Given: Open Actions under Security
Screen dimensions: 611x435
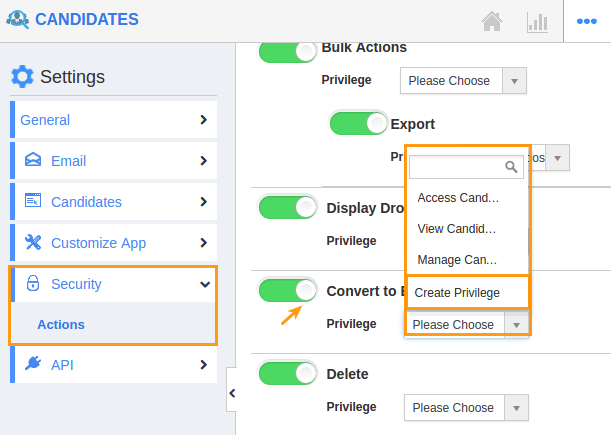Looking at the screenshot, I should [61, 324].
